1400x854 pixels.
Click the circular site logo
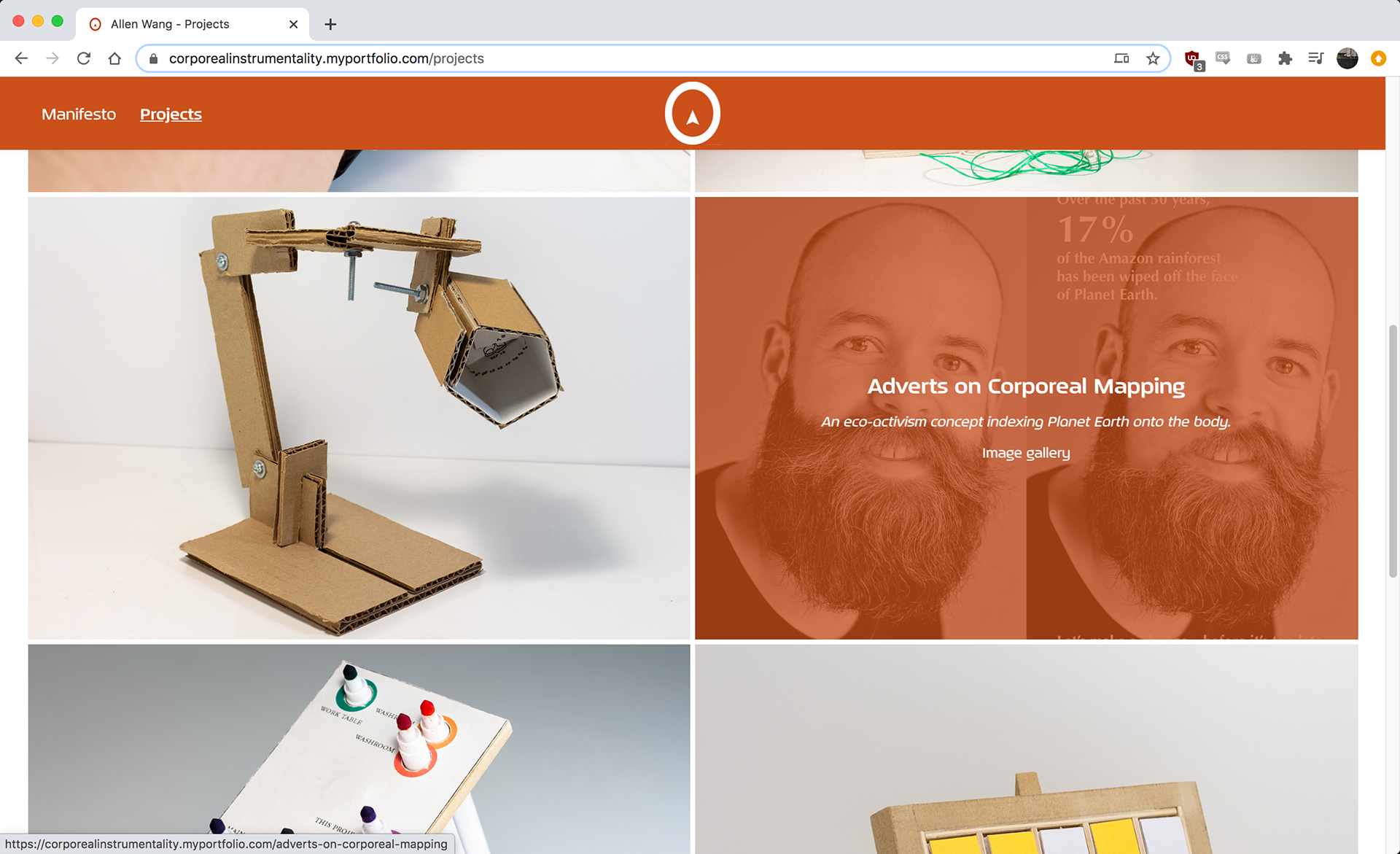point(693,114)
